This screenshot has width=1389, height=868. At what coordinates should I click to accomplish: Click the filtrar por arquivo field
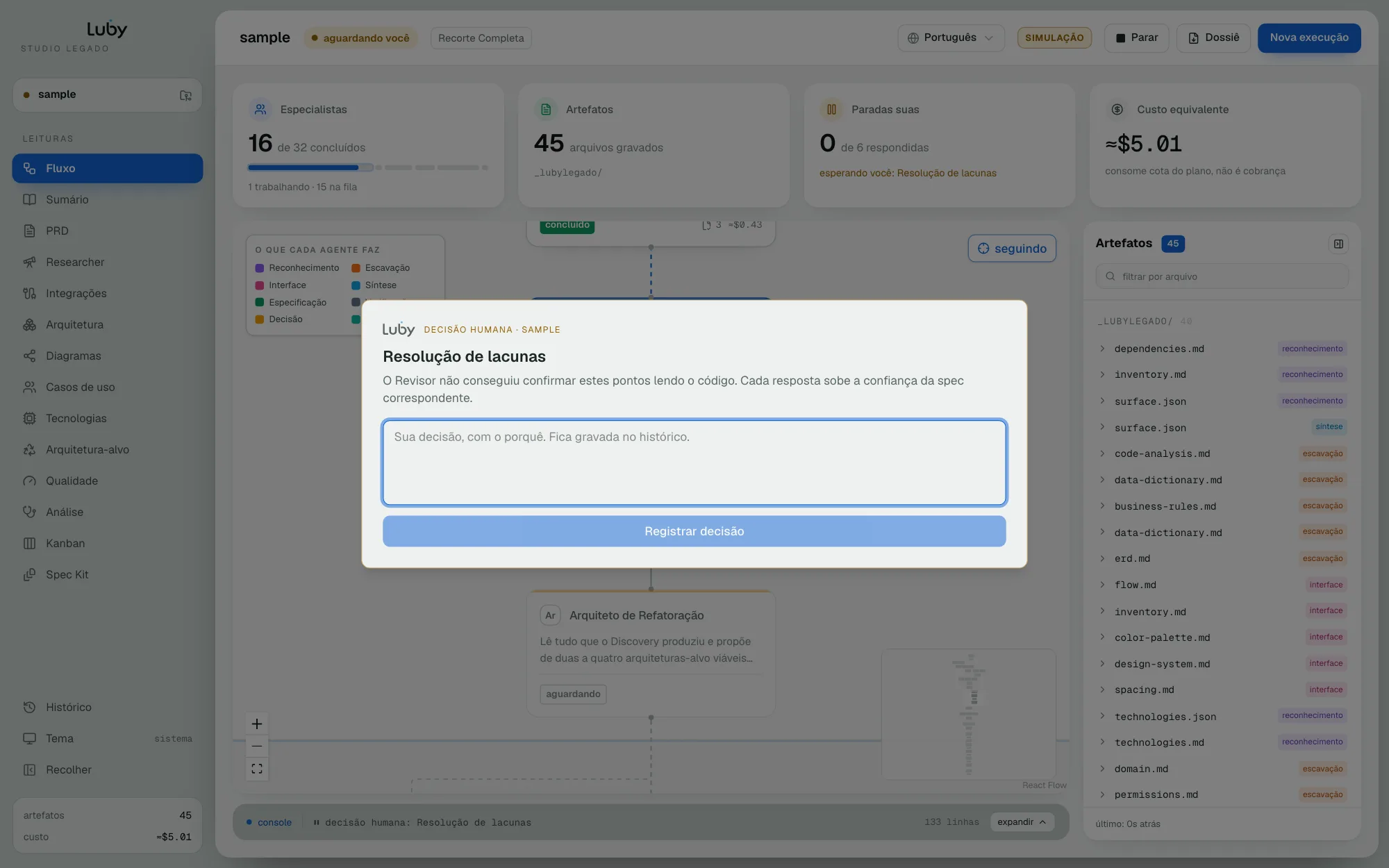[x=1222, y=276]
